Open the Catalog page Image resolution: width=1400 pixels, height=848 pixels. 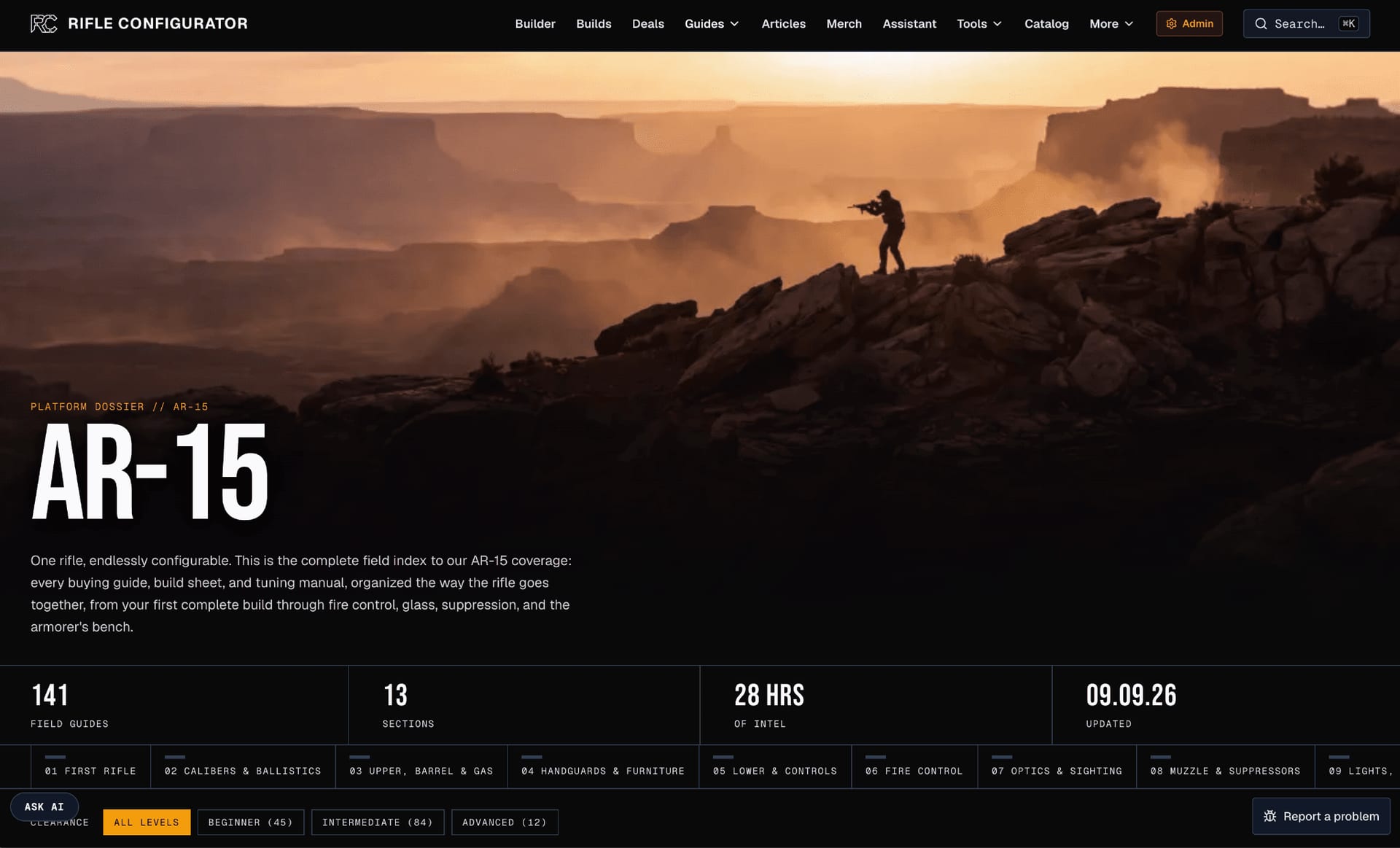[1046, 24]
